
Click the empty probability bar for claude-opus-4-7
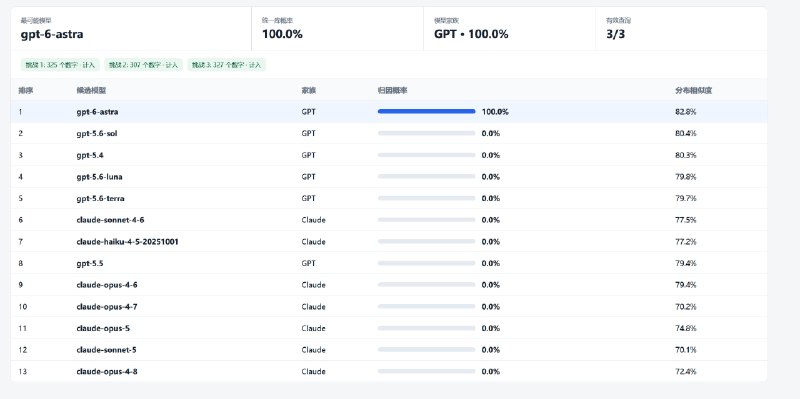coord(427,307)
